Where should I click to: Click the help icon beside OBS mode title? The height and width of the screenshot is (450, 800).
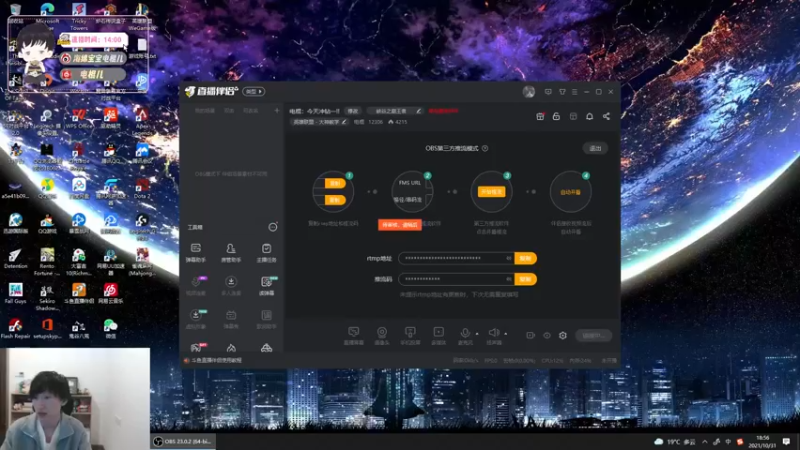(x=485, y=148)
